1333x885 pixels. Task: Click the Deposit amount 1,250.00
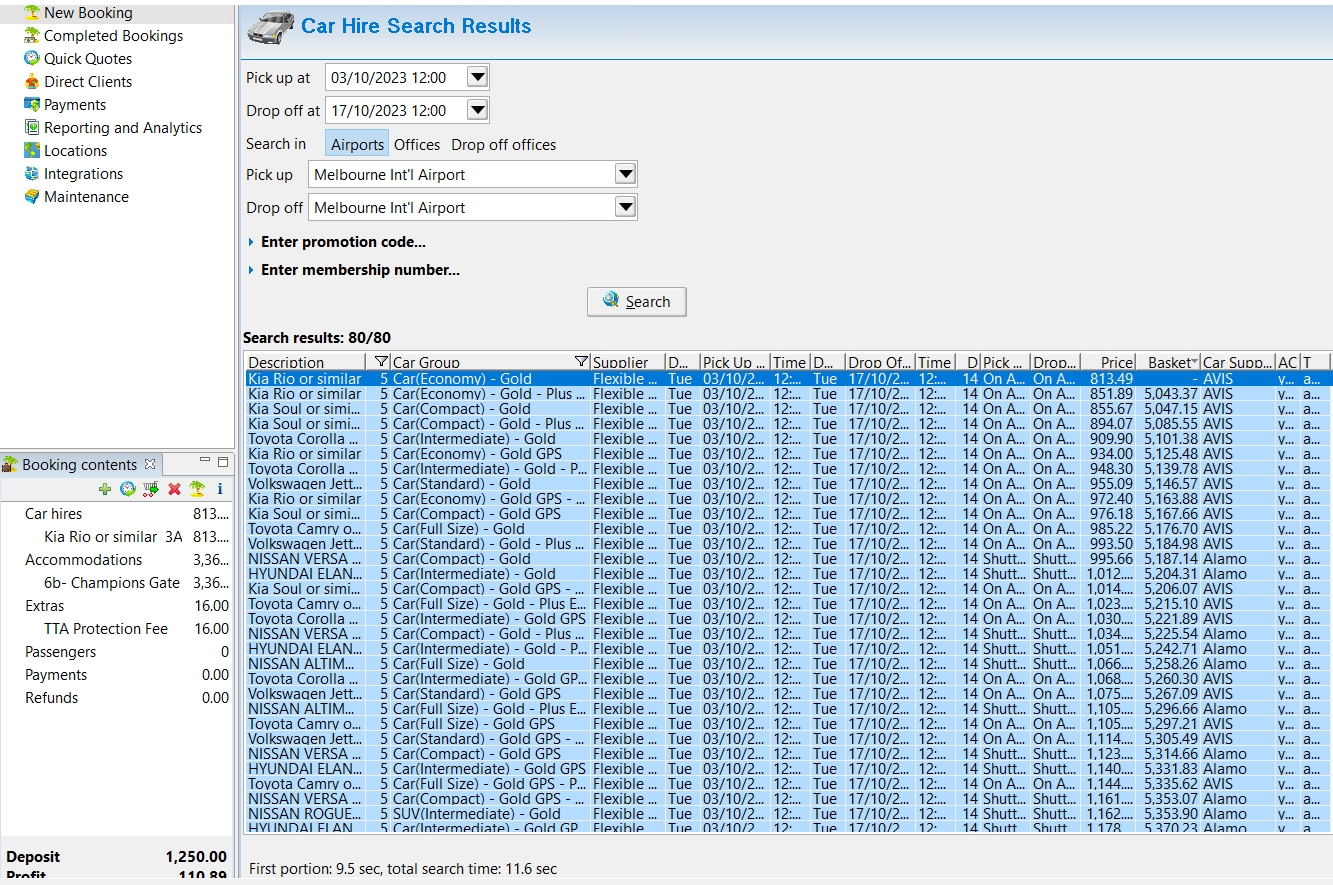(x=195, y=857)
